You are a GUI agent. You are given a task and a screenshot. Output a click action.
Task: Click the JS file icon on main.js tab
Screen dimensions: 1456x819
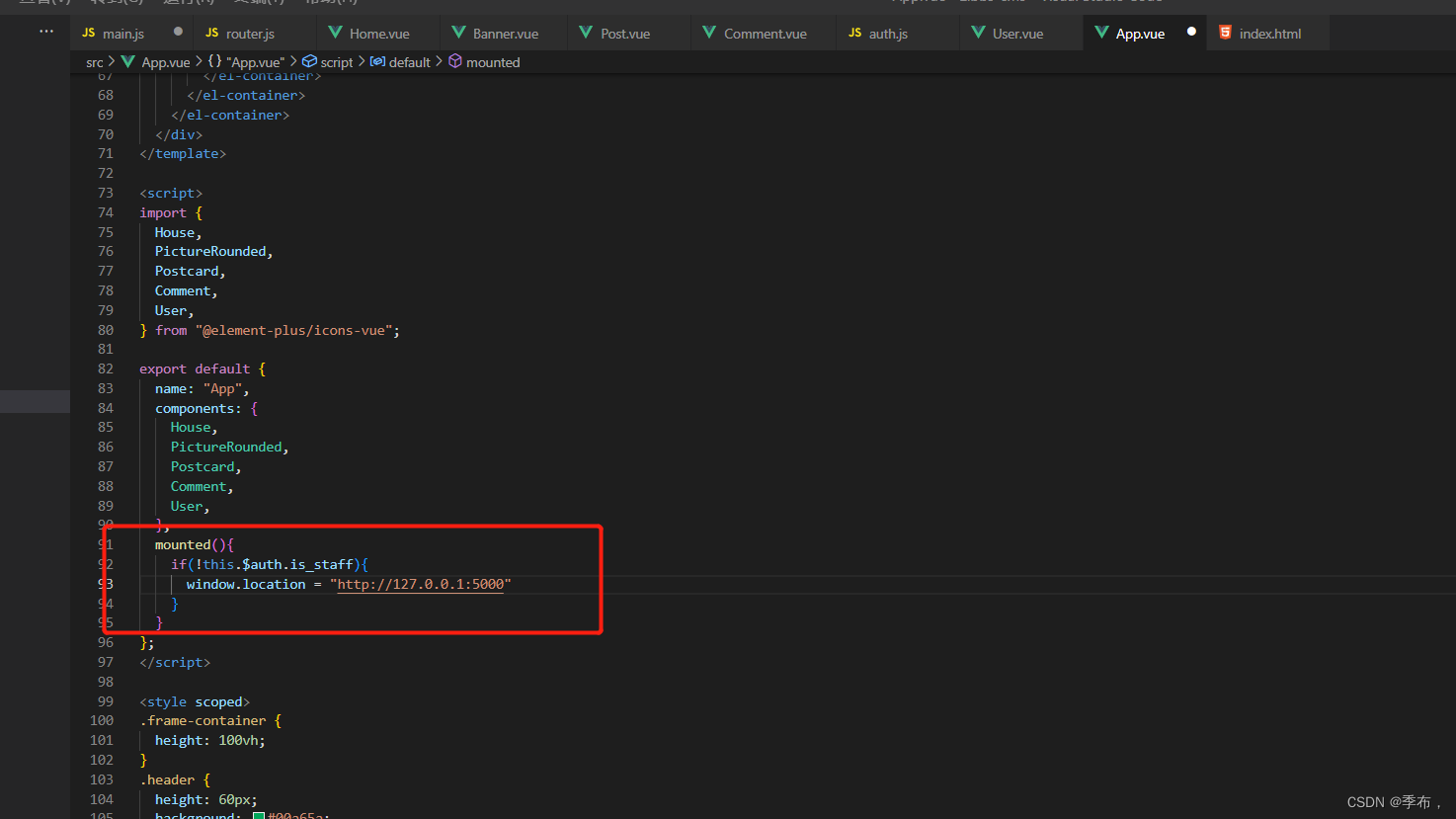[x=89, y=33]
